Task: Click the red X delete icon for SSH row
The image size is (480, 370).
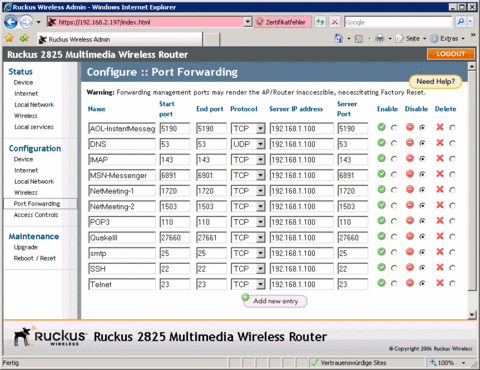Action: click(x=440, y=267)
